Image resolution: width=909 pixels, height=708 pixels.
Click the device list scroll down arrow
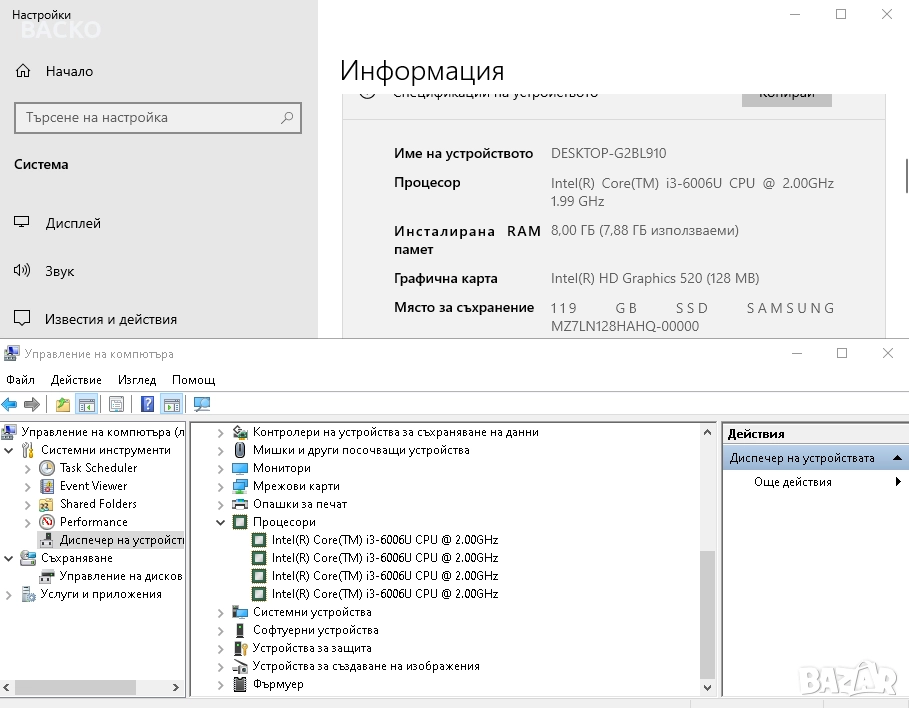[x=708, y=688]
